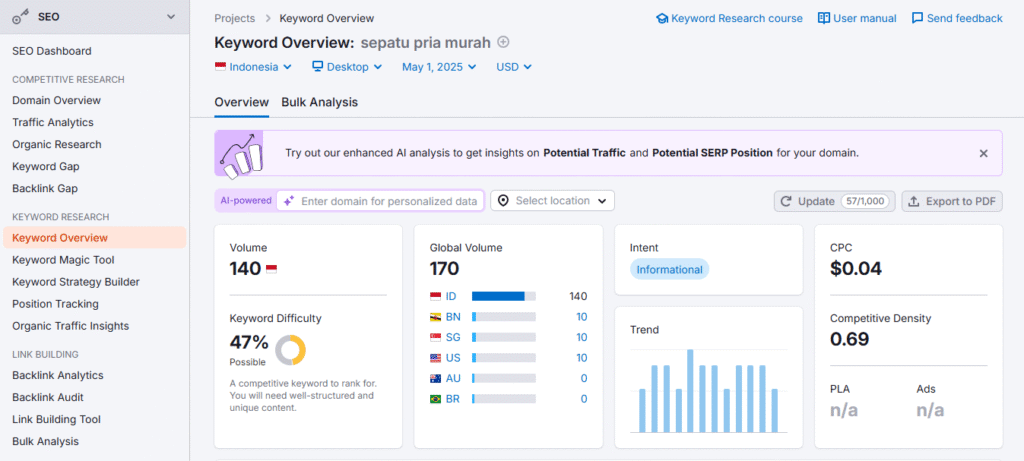Switch to the Bulk Analysis tab
Viewport: 1024px width, 461px height.
tap(319, 103)
